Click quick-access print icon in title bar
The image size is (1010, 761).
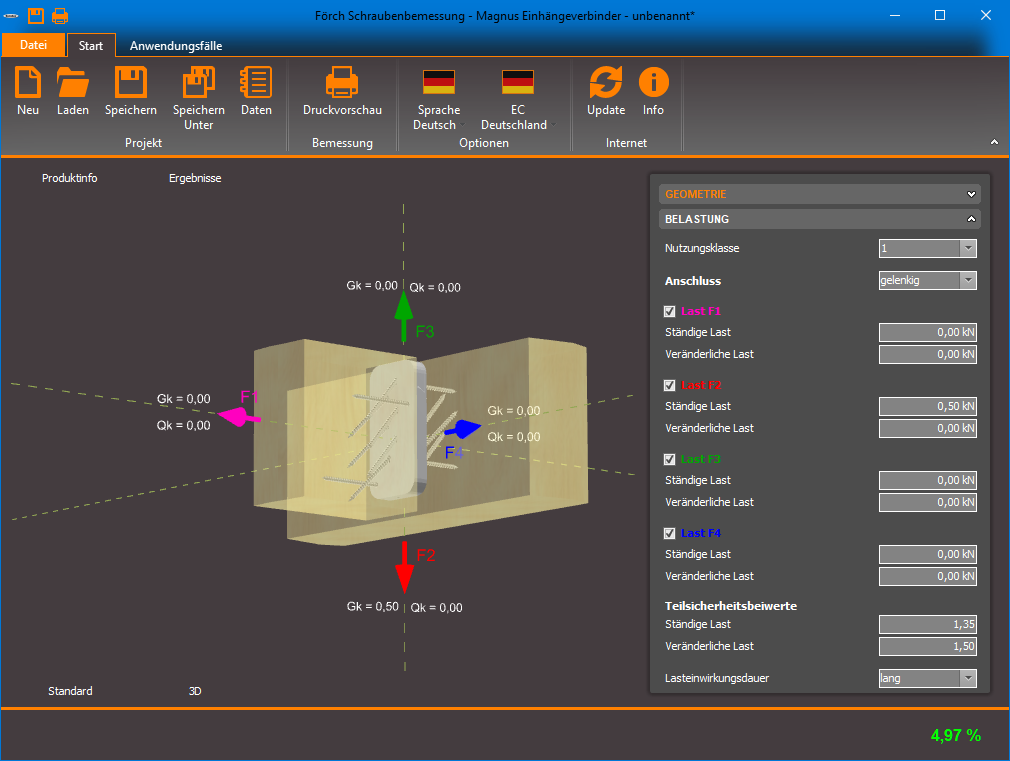click(x=60, y=15)
